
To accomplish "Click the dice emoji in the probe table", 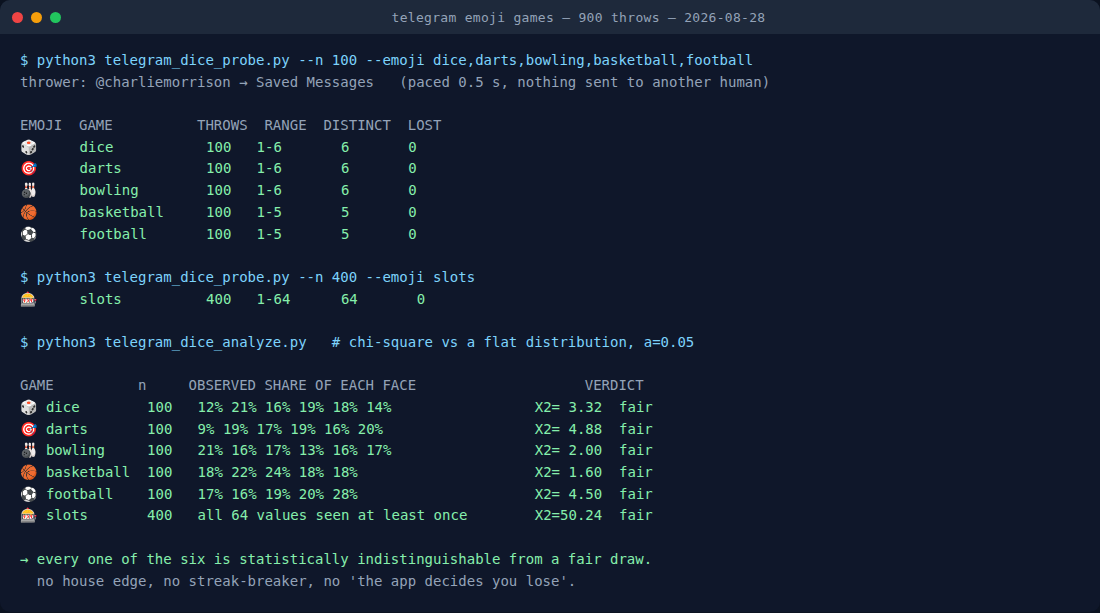I will (29, 147).
